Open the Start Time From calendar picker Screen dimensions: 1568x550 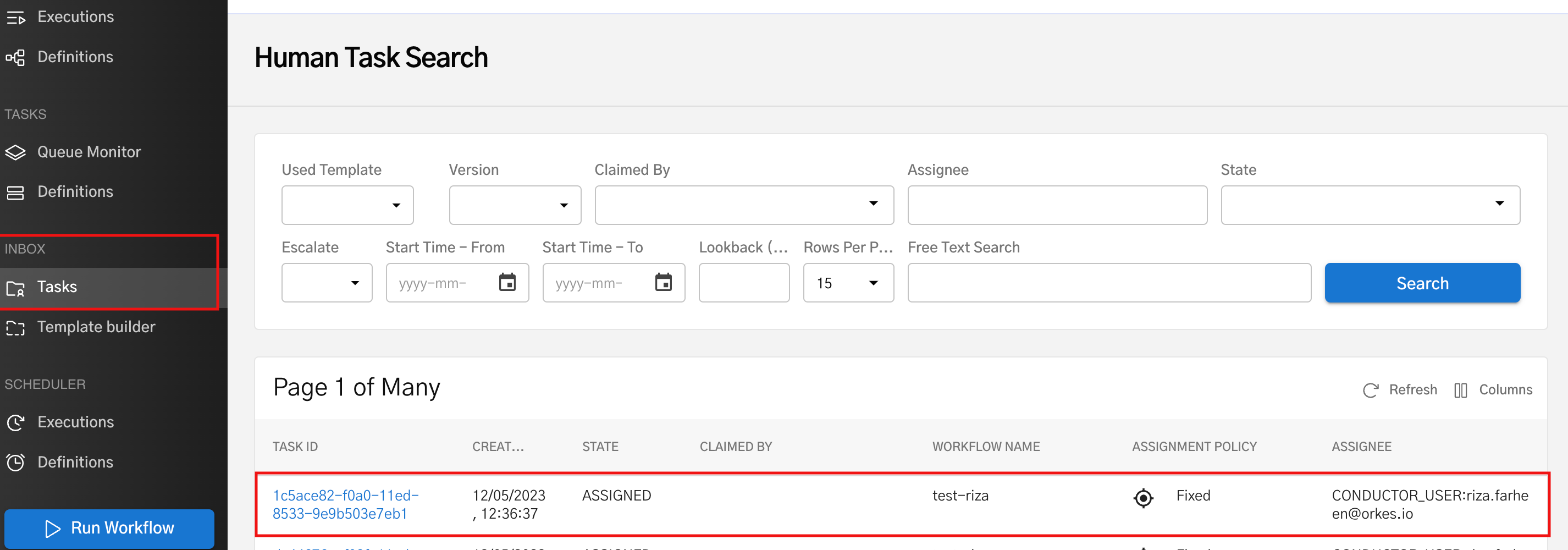coord(507,282)
